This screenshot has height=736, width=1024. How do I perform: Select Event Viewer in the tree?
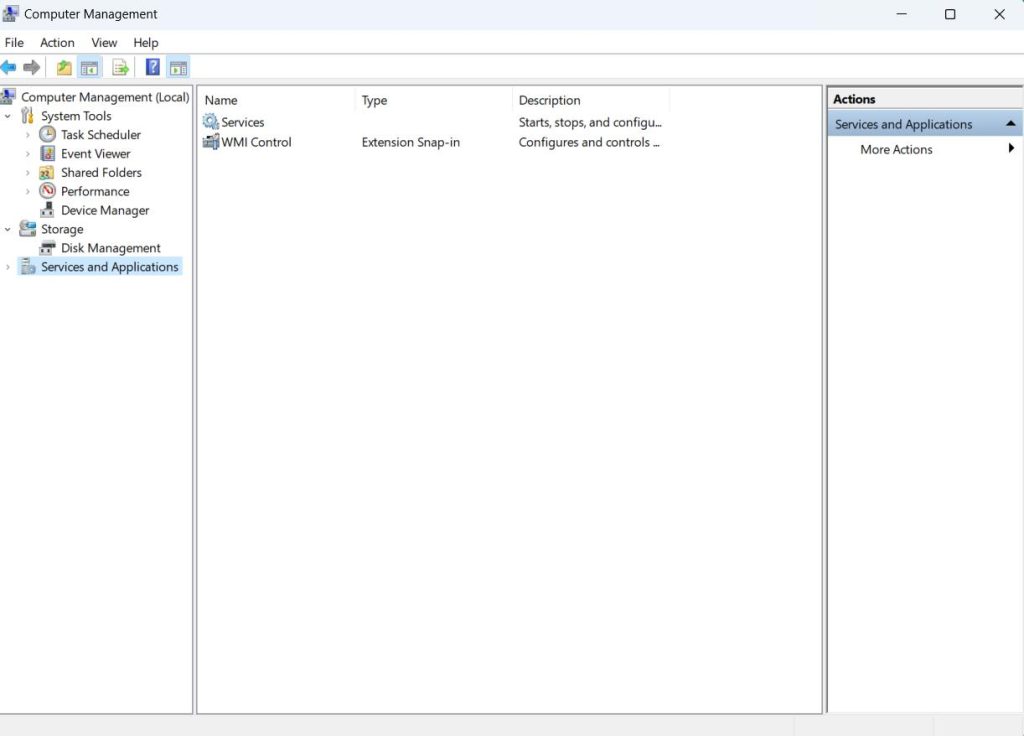pyautogui.click(x=95, y=153)
